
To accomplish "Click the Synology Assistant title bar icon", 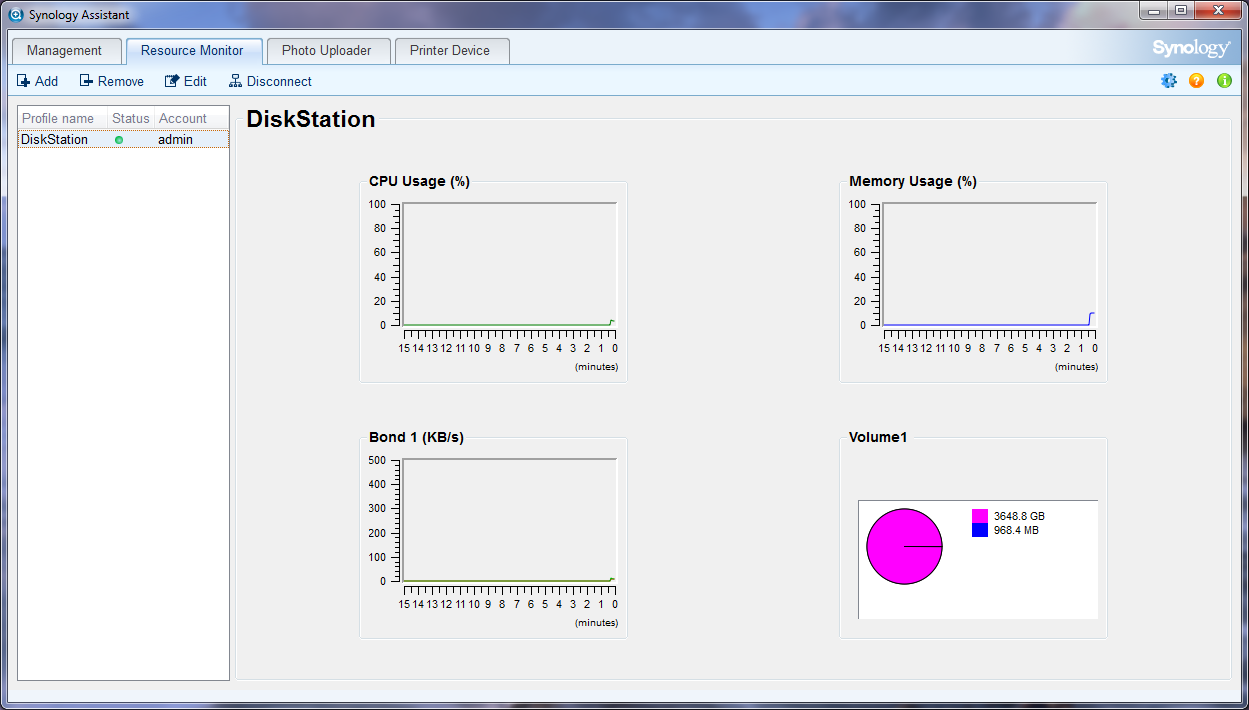I will [16, 15].
